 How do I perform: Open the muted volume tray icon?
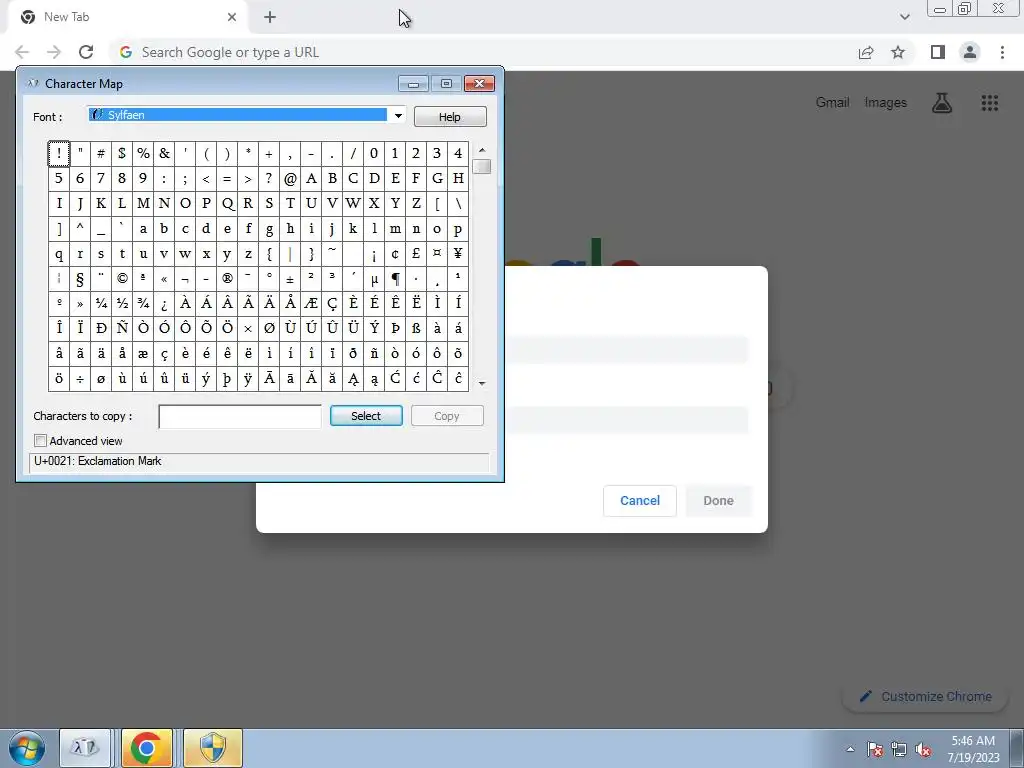(923, 749)
